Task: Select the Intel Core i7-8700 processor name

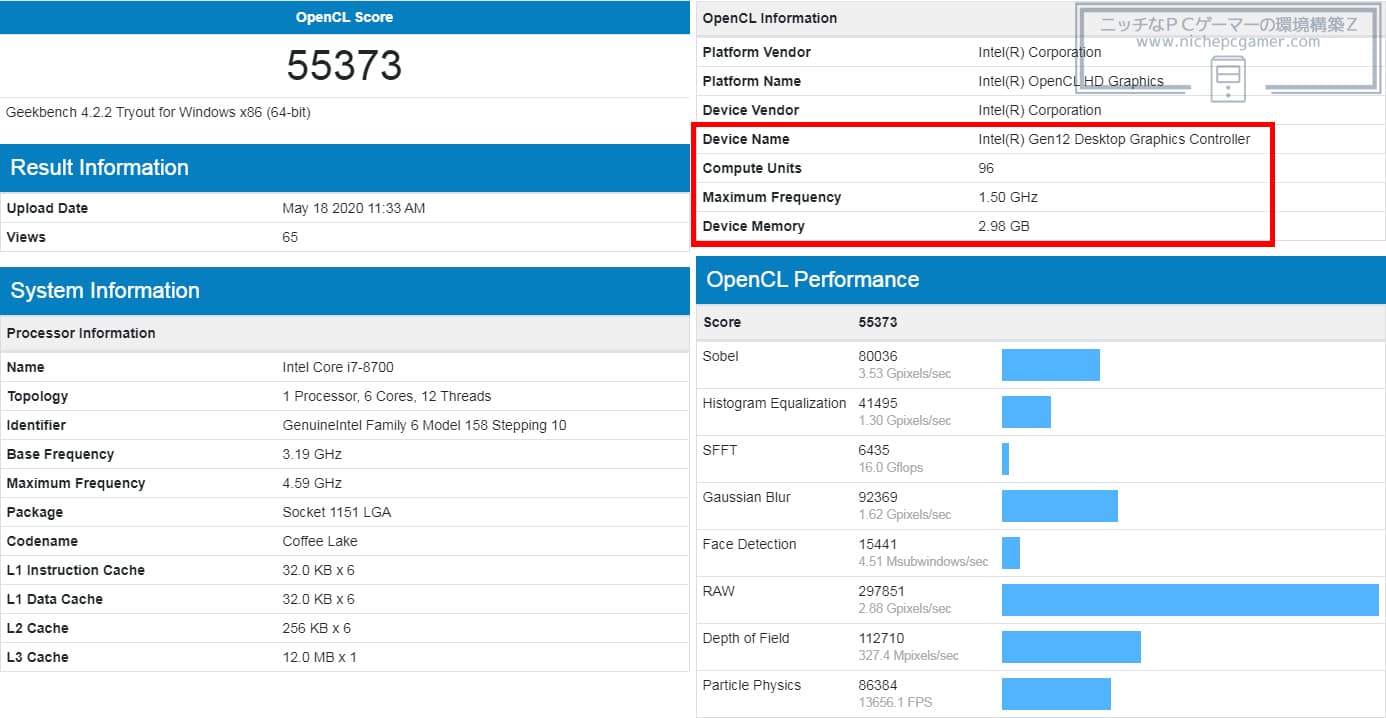Action: (x=338, y=367)
